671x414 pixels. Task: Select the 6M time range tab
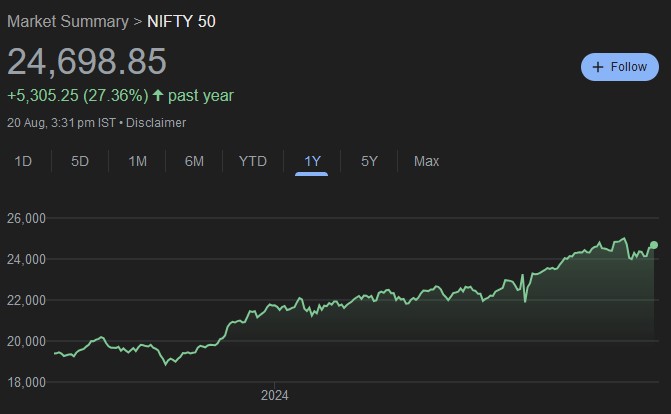(x=194, y=161)
